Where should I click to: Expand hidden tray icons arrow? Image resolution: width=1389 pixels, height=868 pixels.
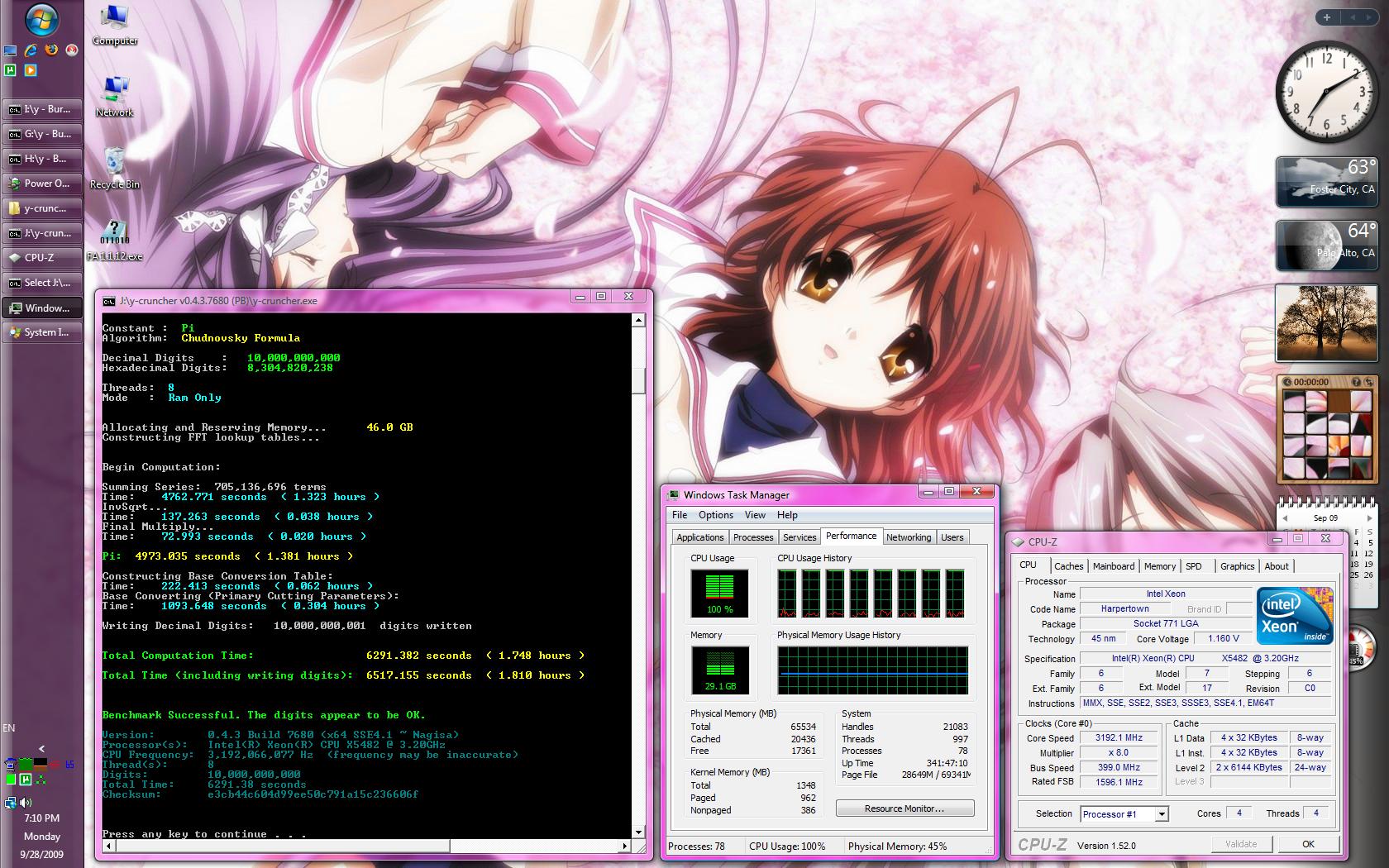click(41, 750)
